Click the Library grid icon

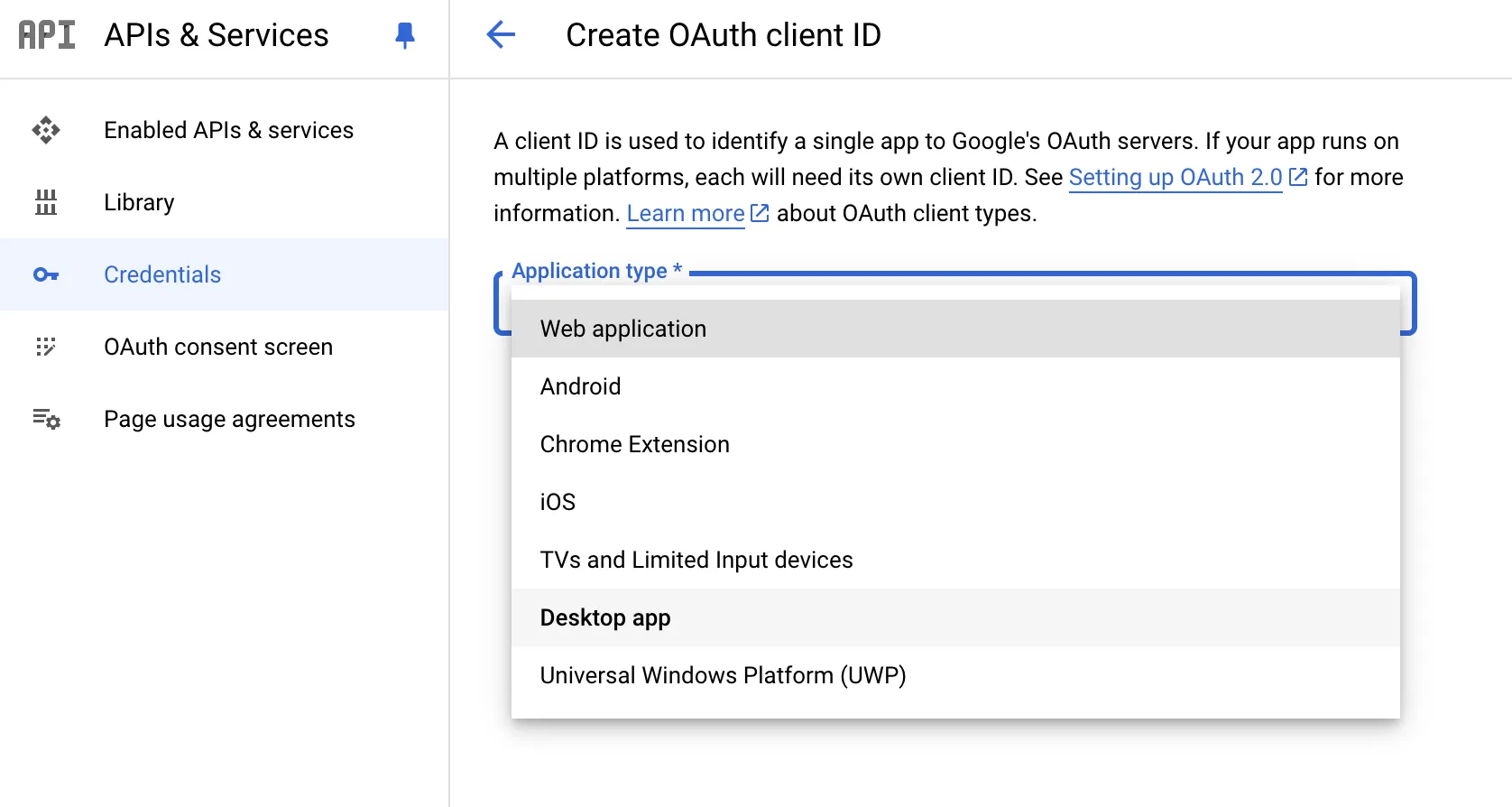pyautogui.click(x=46, y=202)
